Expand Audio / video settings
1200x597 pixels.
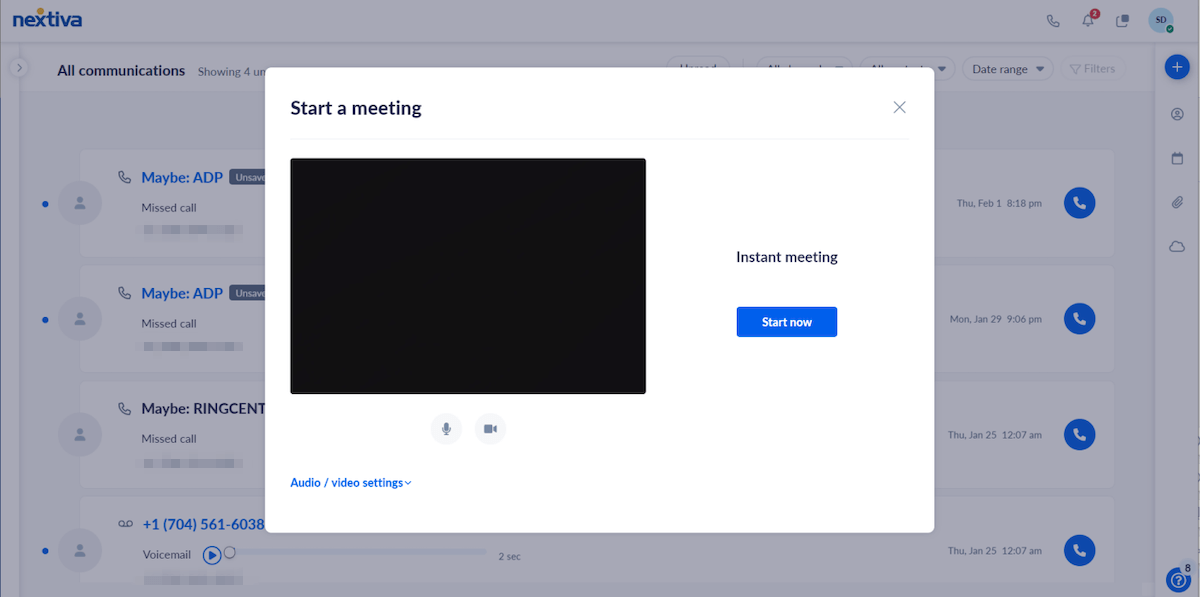pos(350,483)
